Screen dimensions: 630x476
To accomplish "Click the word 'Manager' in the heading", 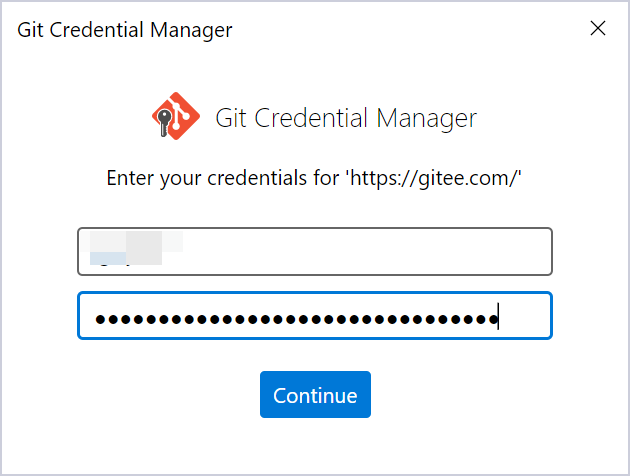I will click(425, 118).
